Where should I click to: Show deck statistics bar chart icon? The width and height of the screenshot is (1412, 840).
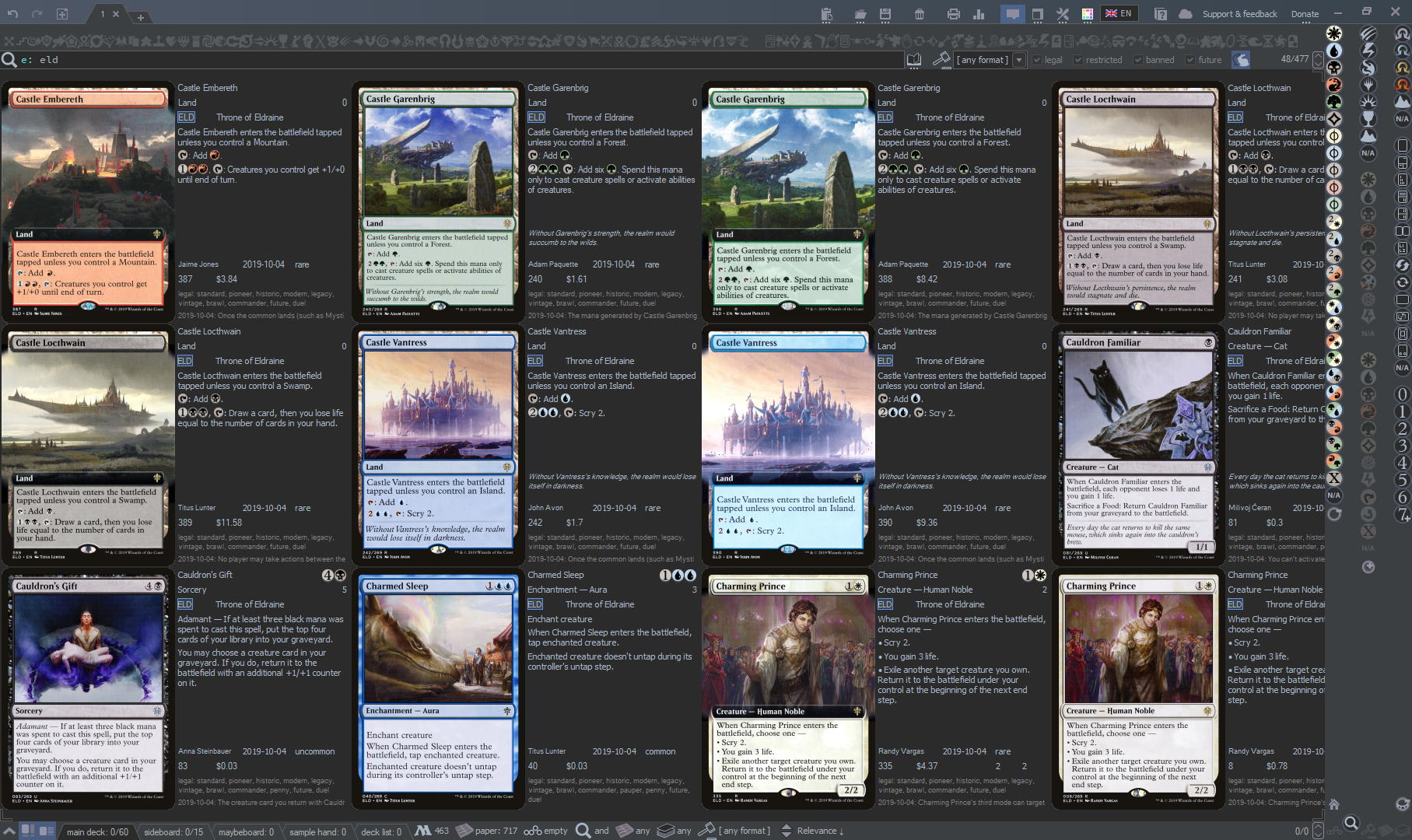[979, 14]
